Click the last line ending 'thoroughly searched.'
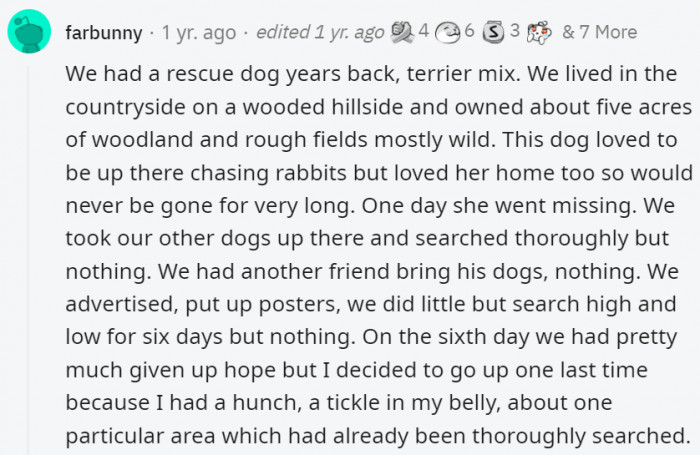 378,436
